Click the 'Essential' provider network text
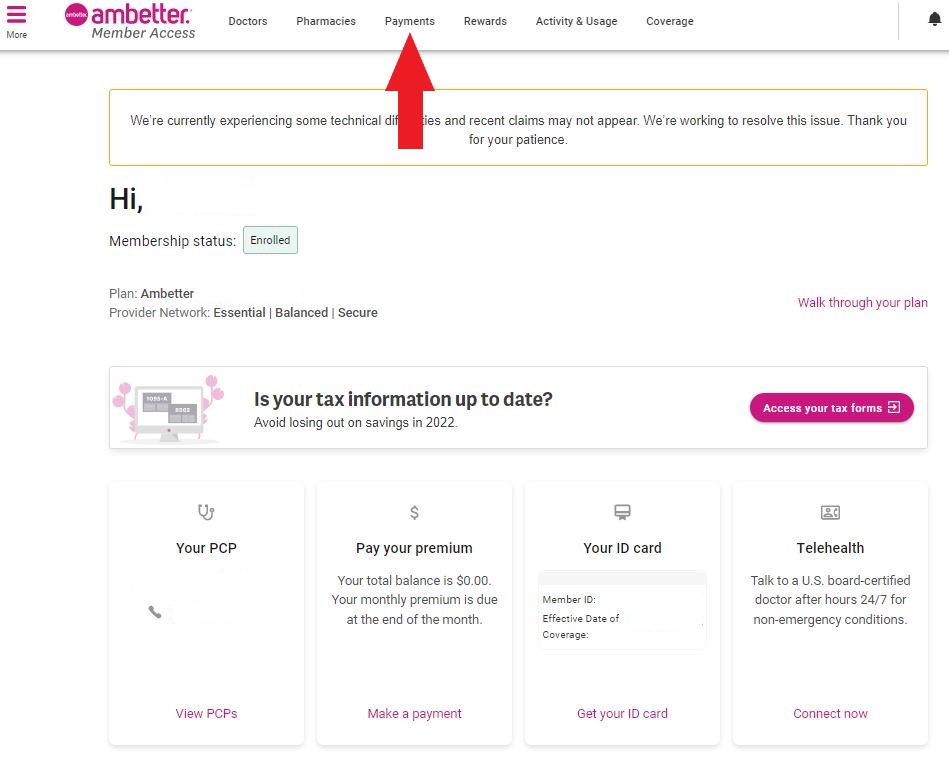This screenshot has height=761, width=949. click(239, 313)
